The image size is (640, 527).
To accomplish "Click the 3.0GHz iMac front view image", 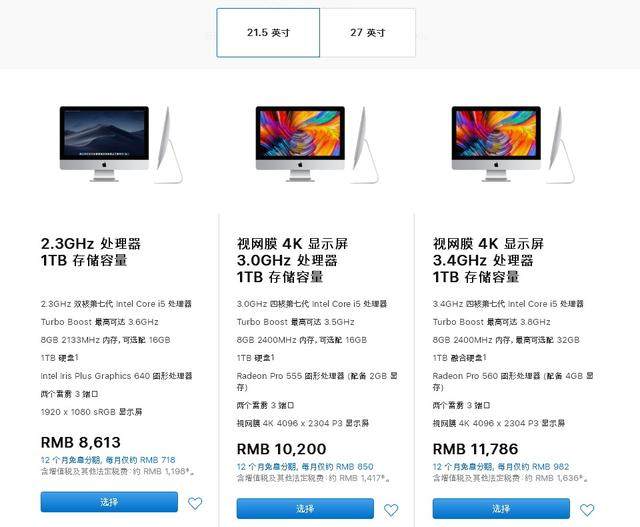I will coord(300,144).
